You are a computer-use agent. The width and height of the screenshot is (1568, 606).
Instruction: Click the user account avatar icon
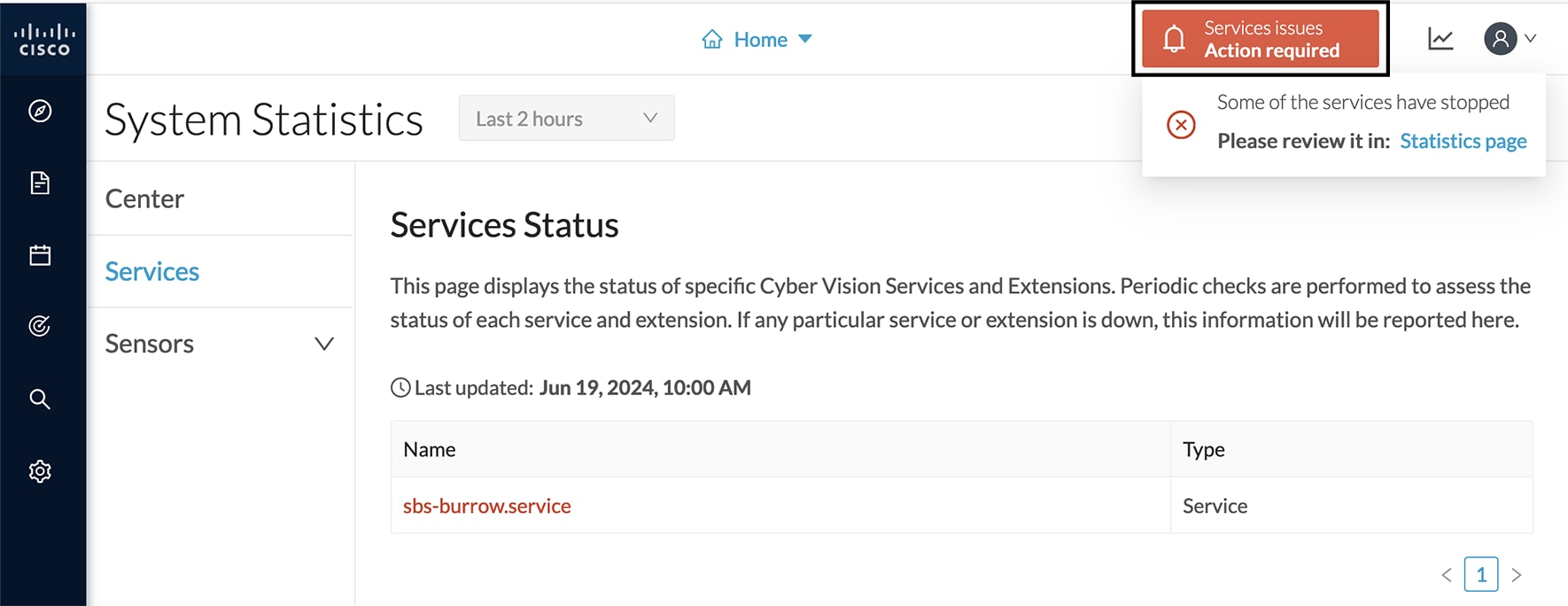point(1501,39)
